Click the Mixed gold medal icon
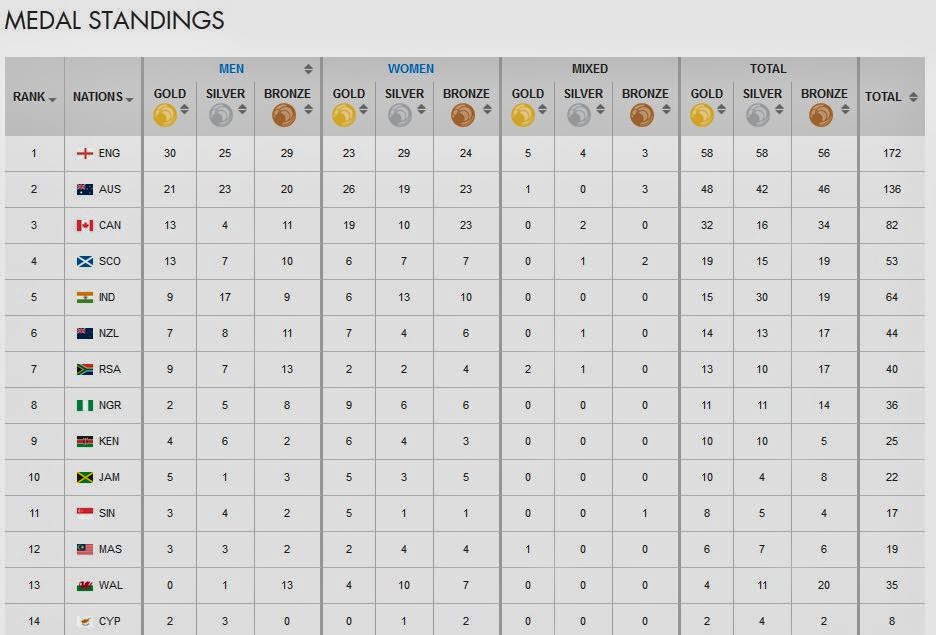Screen dimensions: 936x635 pos(523,115)
